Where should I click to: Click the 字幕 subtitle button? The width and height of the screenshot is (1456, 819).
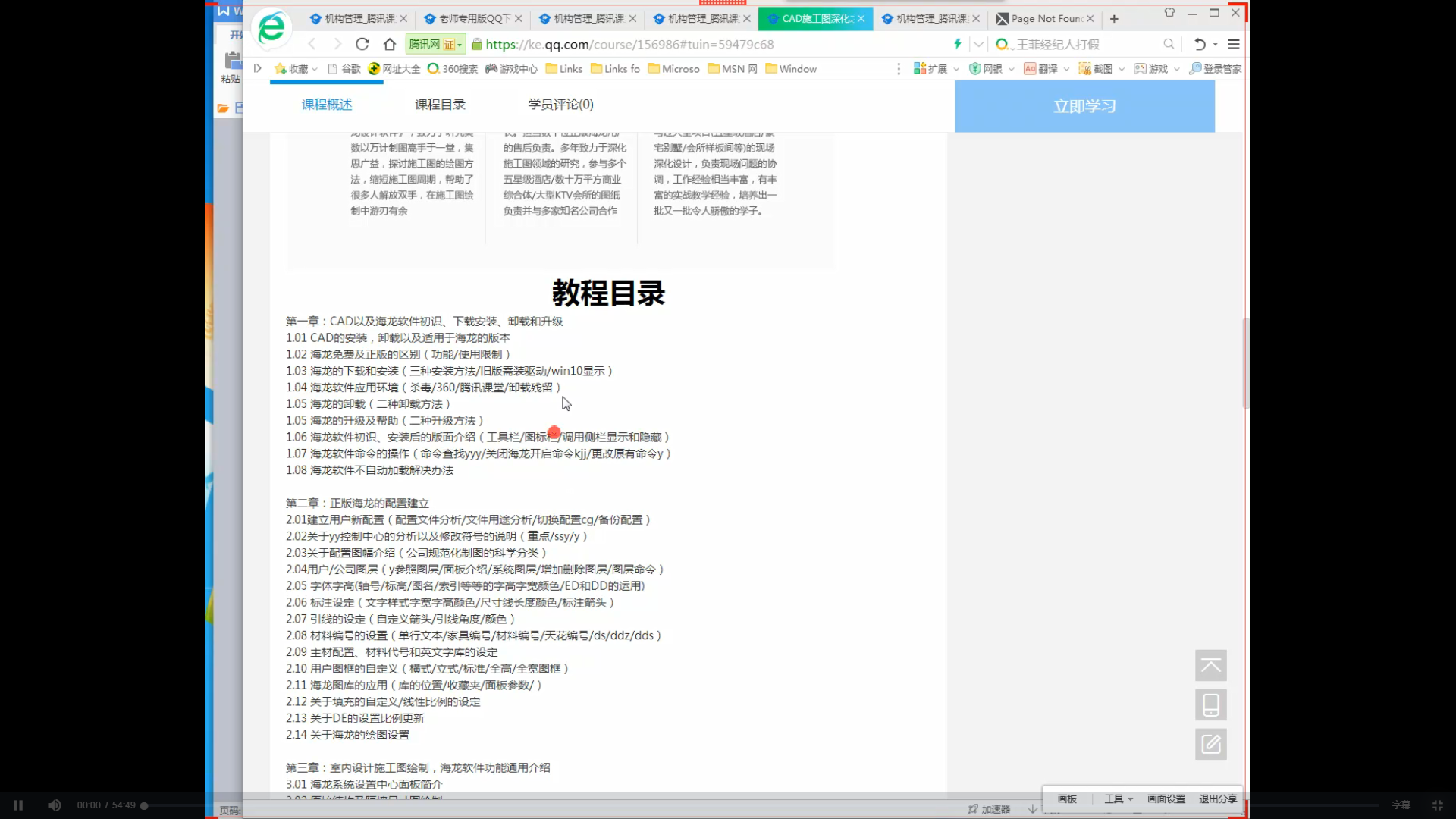[x=1401, y=805]
